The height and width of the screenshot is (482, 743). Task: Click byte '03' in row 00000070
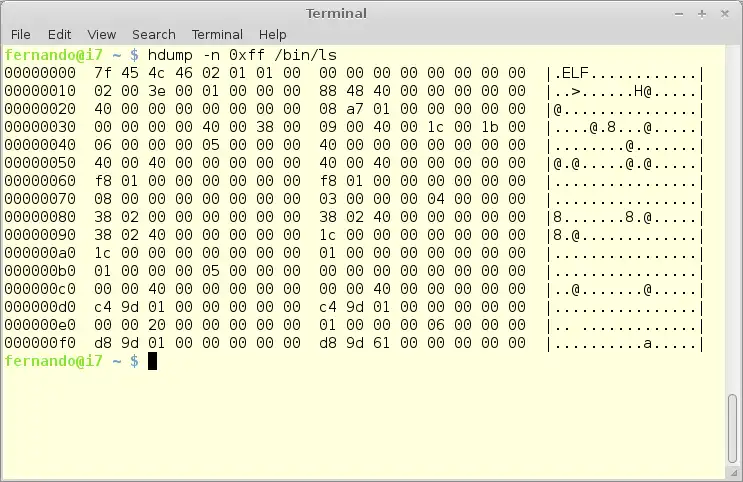(x=327, y=199)
